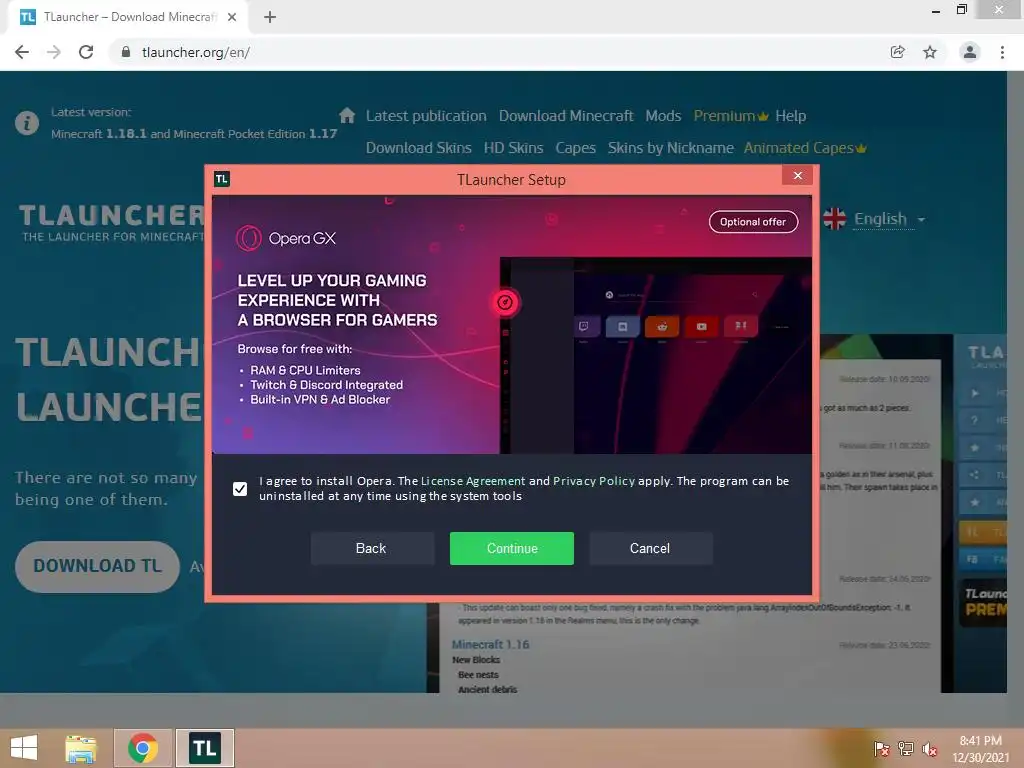1024x768 pixels.
Task: Click the TL icon in setup title bar
Action: [x=221, y=179]
